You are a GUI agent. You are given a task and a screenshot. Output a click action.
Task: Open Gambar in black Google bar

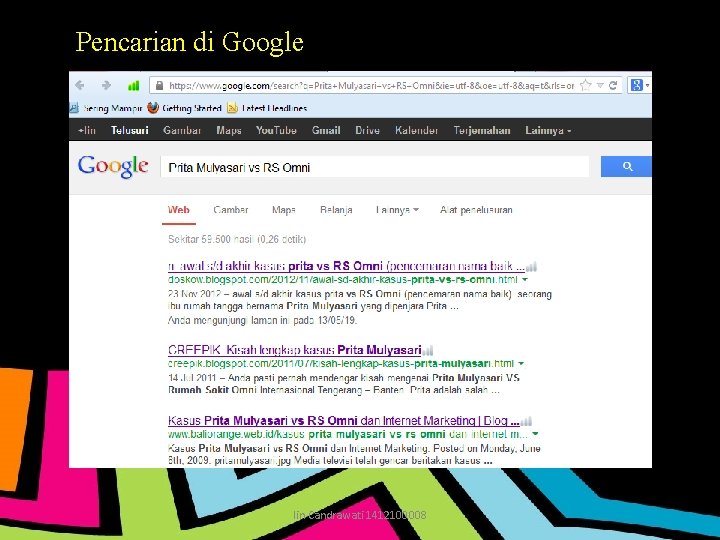pos(182,130)
